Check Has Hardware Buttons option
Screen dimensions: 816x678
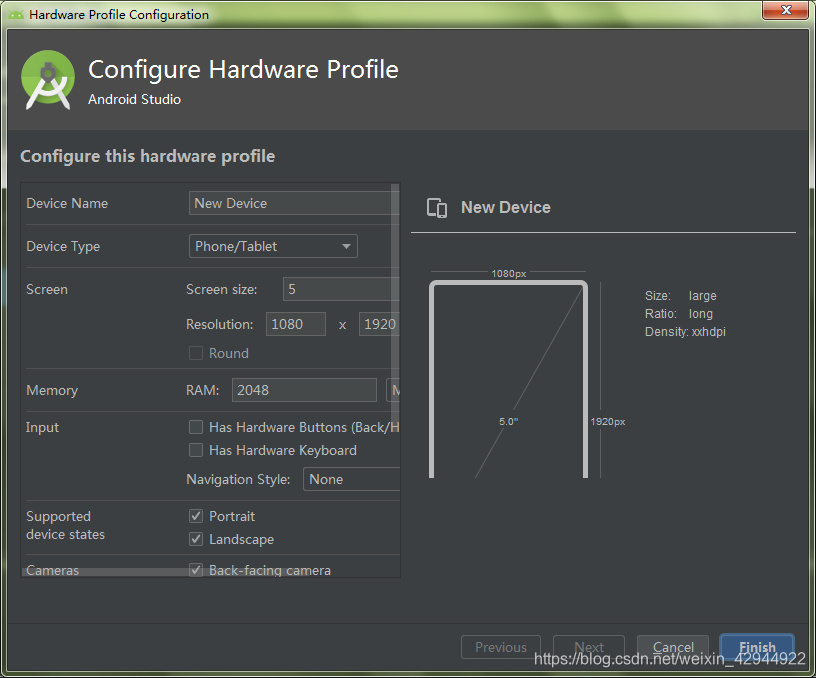196,427
